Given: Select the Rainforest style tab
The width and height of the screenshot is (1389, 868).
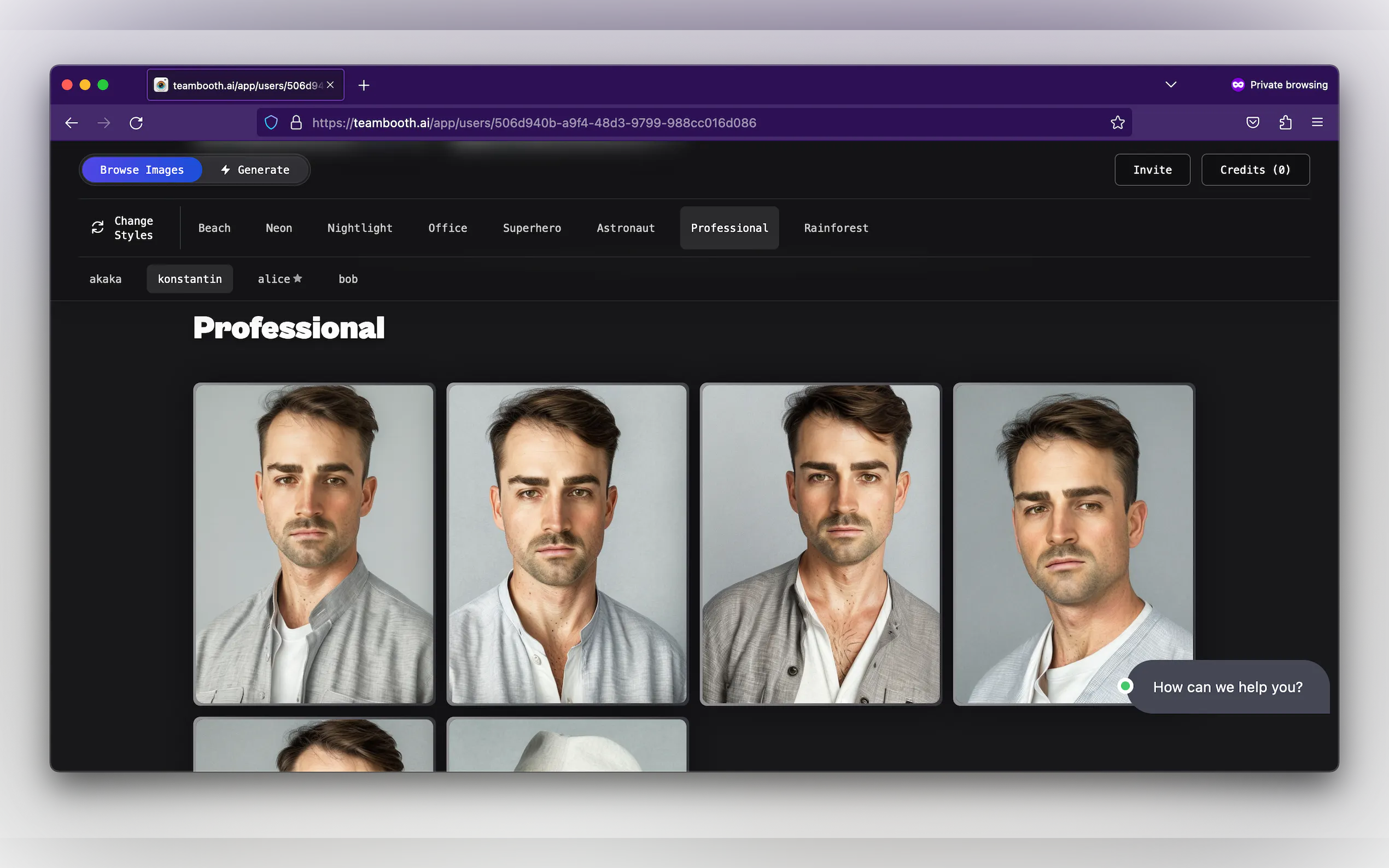Looking at the screenshot, I should coord(836,228).
